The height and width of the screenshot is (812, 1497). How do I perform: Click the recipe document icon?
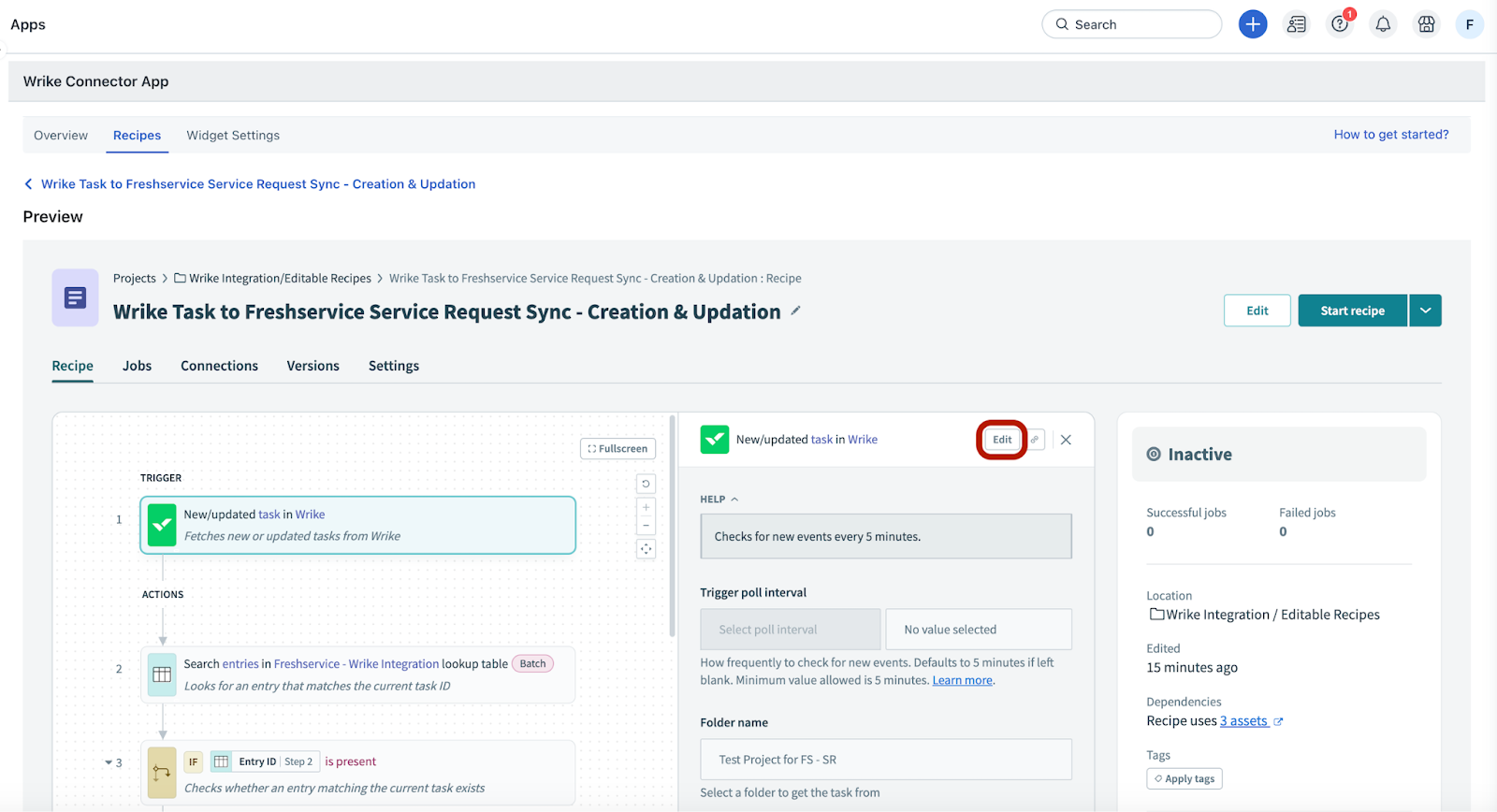coord(75,297)
